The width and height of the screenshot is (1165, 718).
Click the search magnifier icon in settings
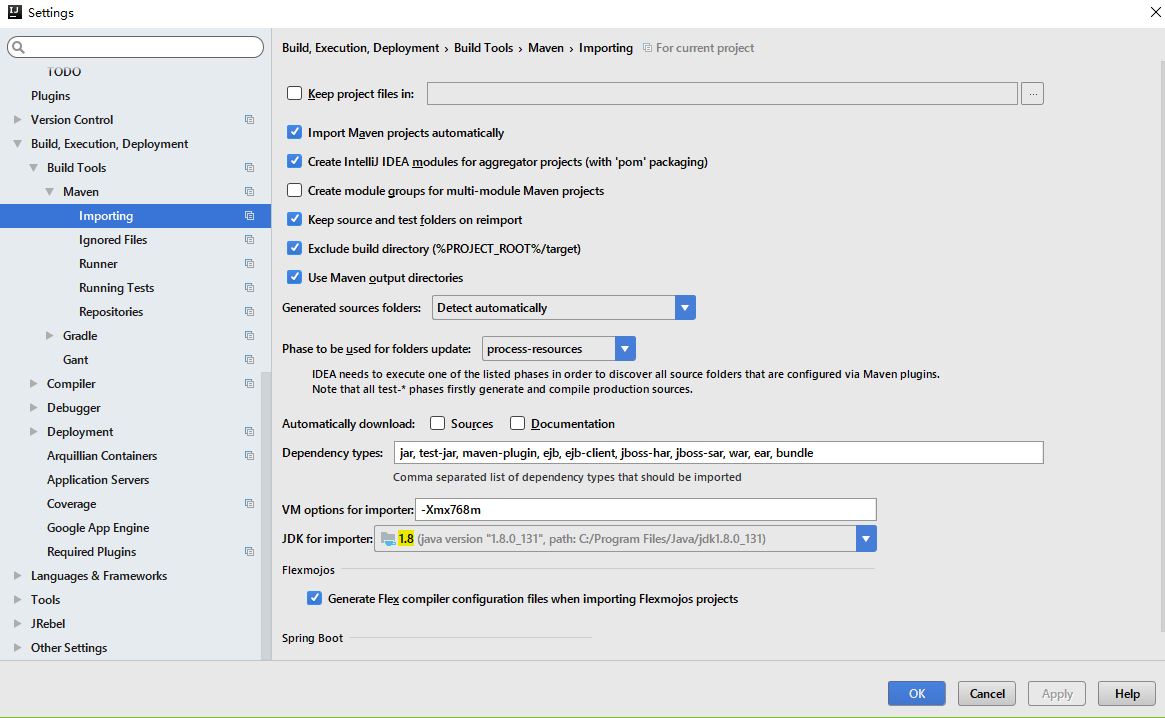(x=19, y=47)
